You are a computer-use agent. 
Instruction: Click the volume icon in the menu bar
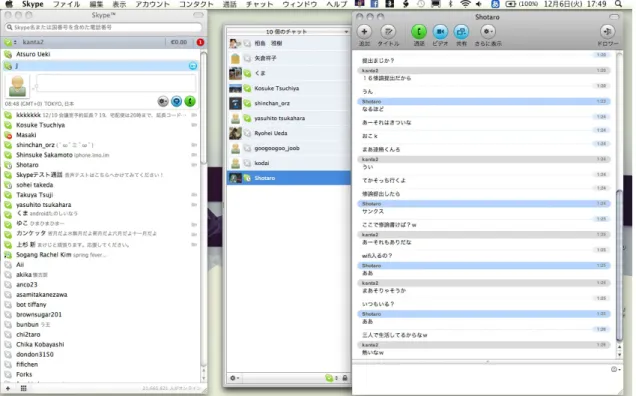479,4
